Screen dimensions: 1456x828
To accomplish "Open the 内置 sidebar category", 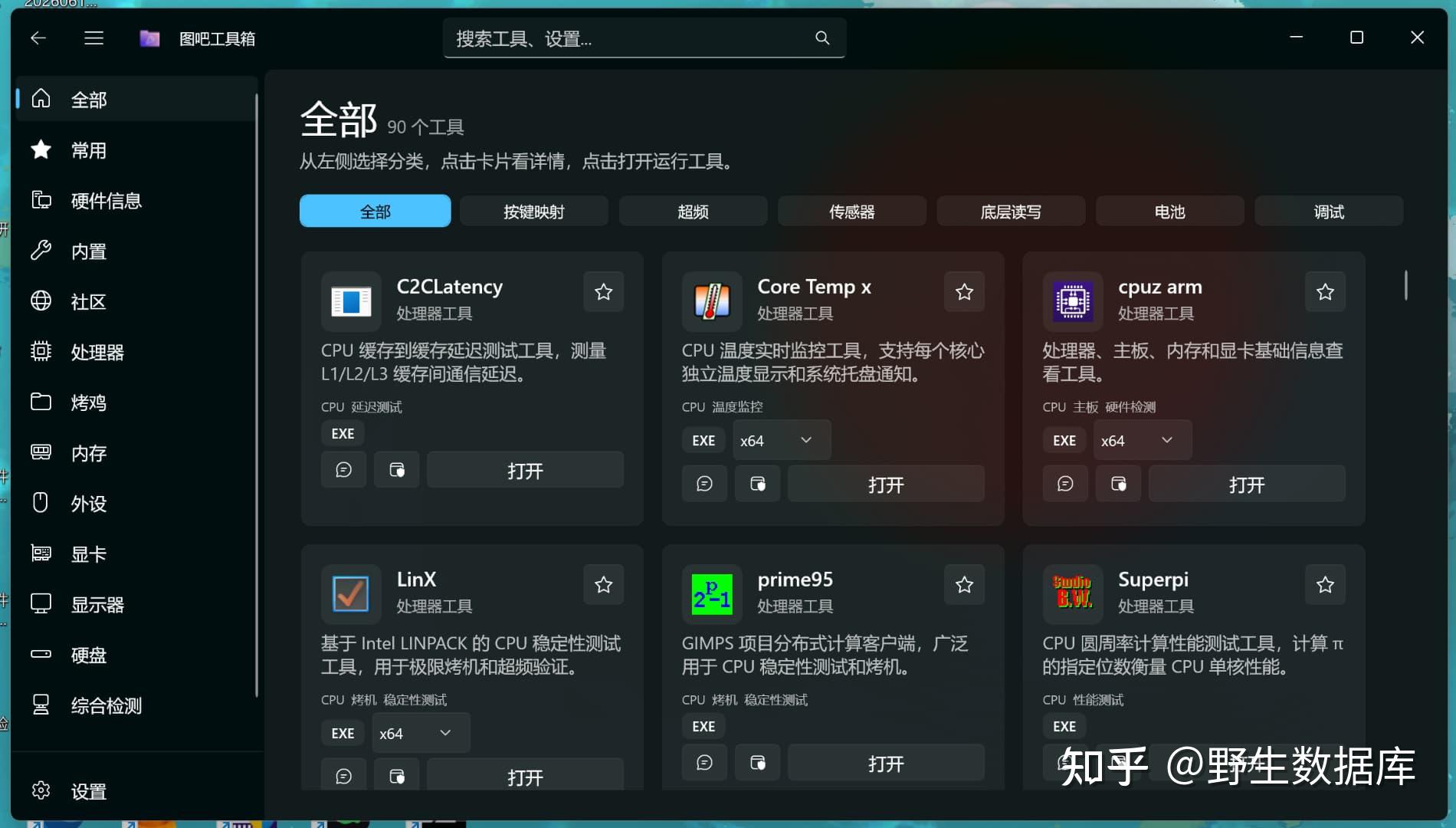I will coord(136,251).
